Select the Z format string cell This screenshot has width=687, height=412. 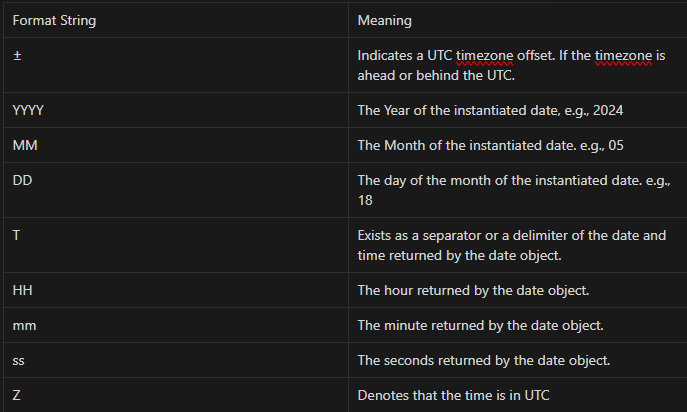point(16,395)
